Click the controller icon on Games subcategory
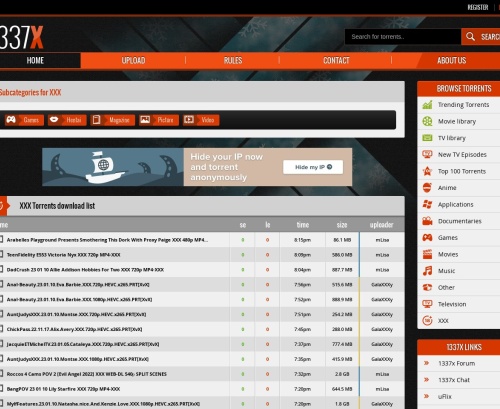 coord(11,120)
